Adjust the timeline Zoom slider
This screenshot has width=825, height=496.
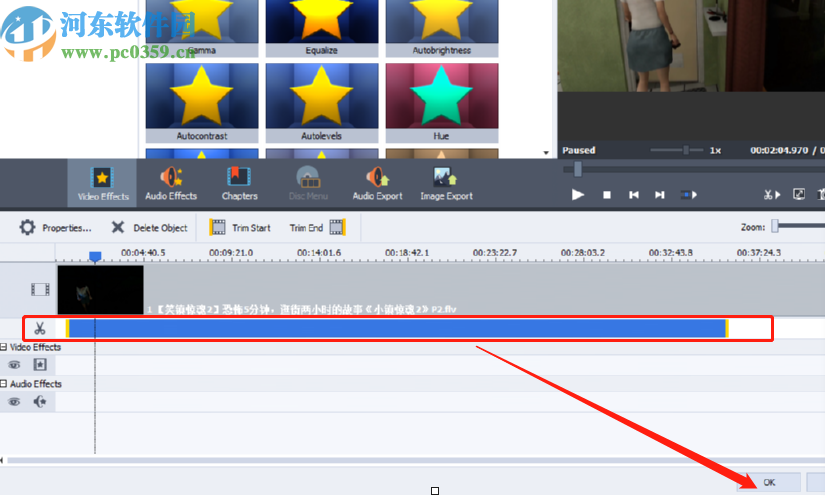click(775, 226)
